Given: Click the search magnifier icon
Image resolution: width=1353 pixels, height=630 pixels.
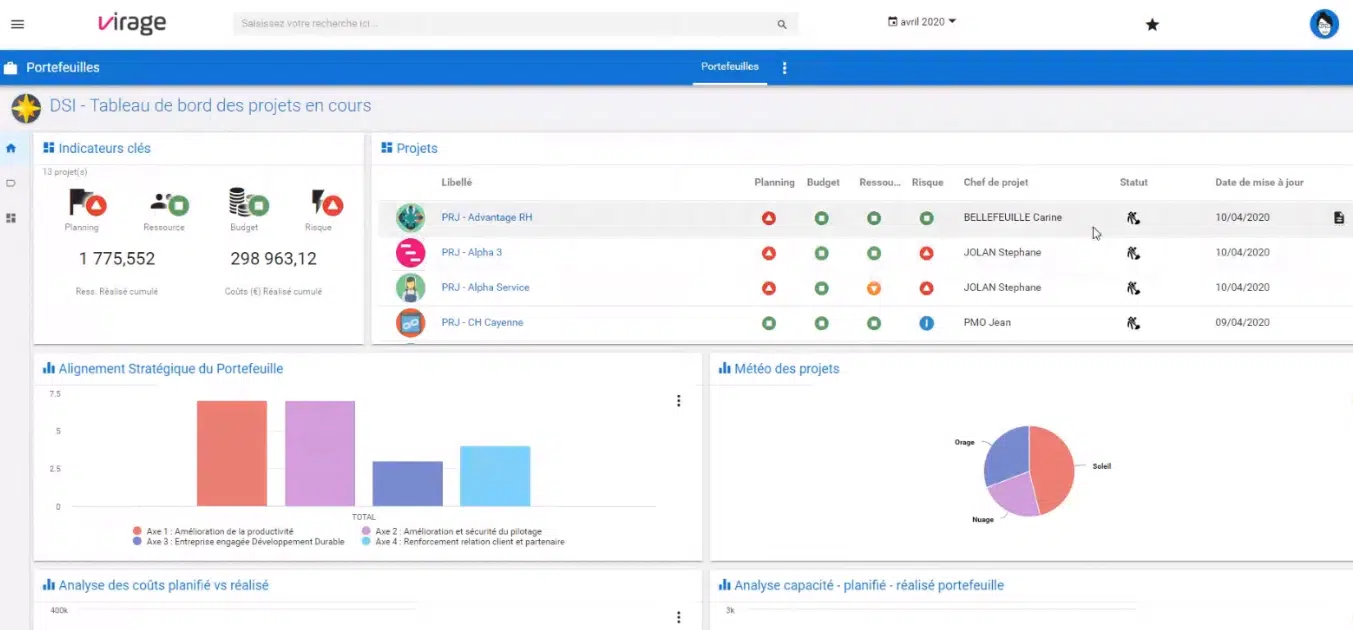Looking at the screenshot, I should point(782,24).
